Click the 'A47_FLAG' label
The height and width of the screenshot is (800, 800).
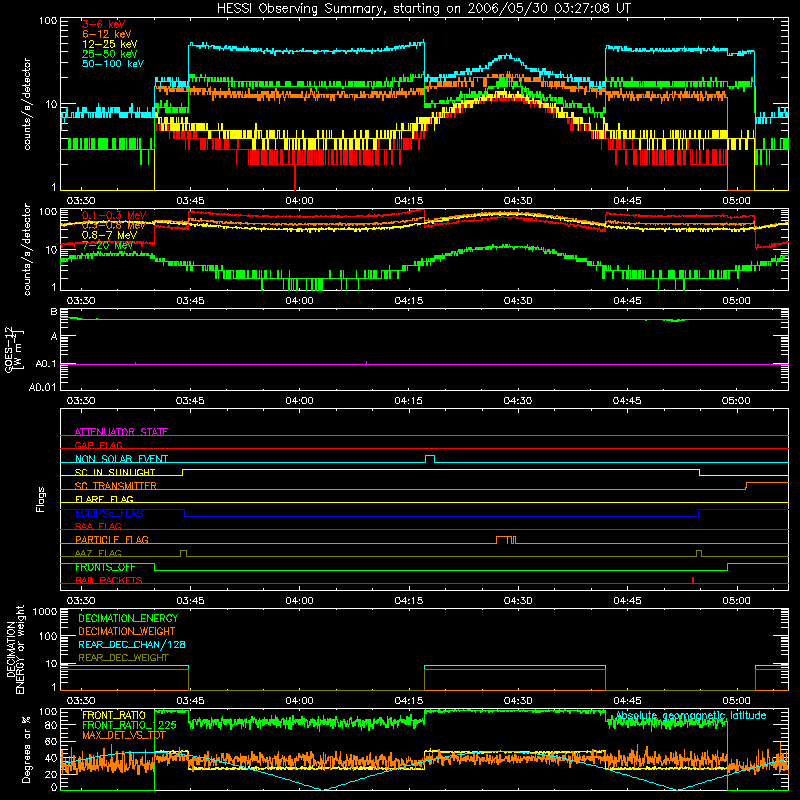(x=98, y=553)
